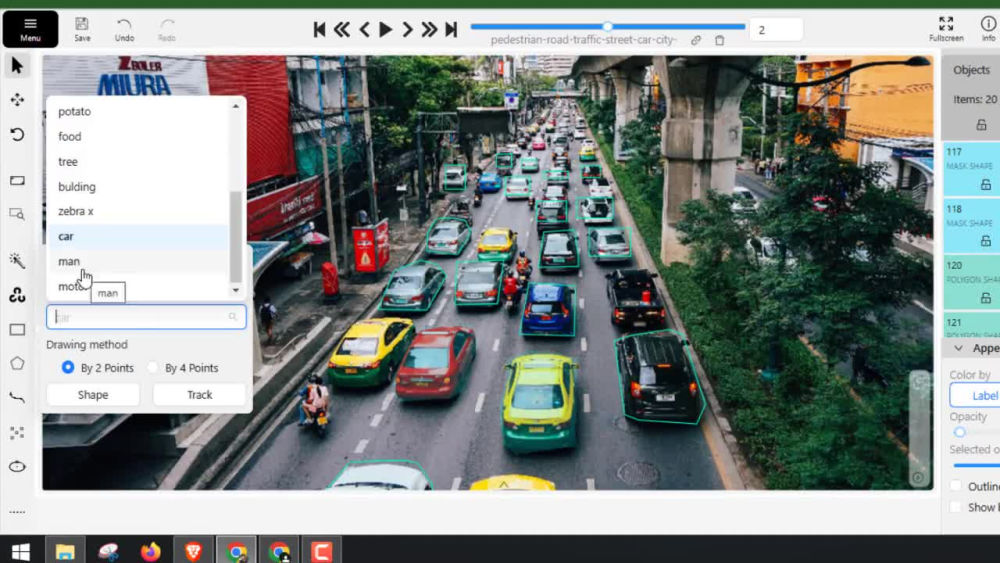Open Camtasia from the taskbar

click(x=322, y=552)
